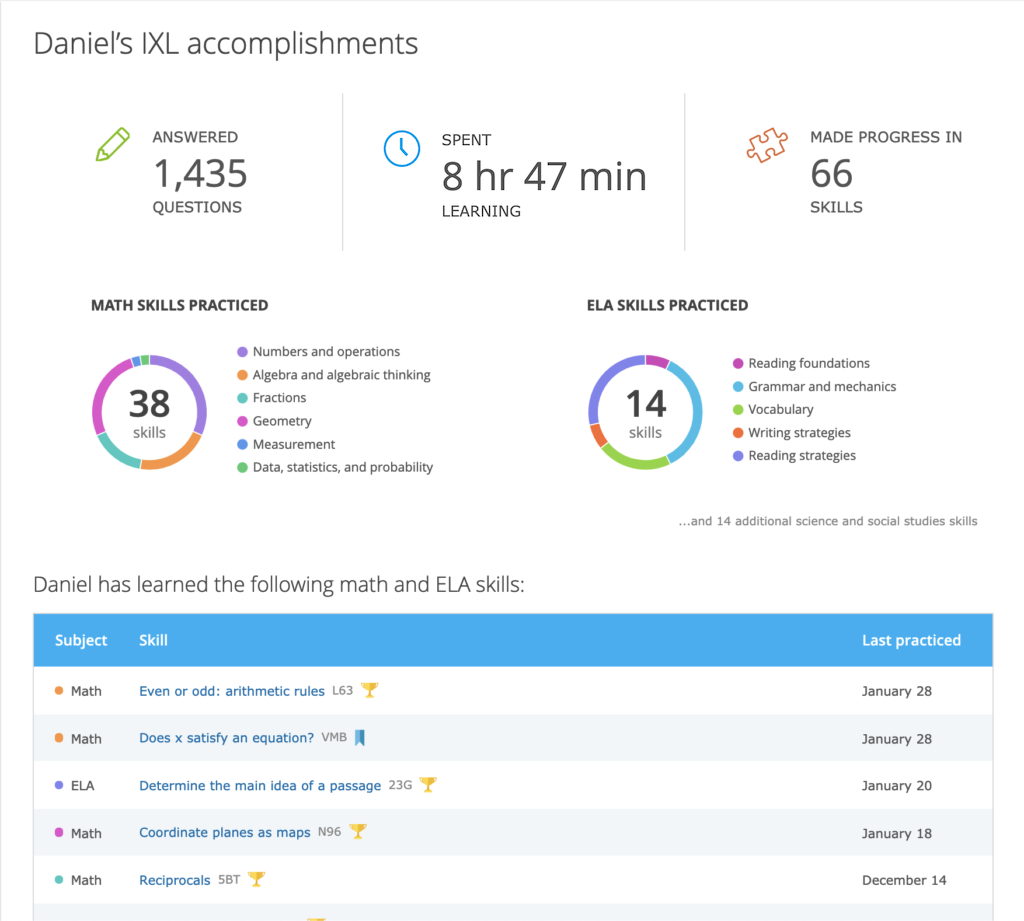Click purple dot for Reading strategies
The image size is (1024, 921).
click(738, 456)
